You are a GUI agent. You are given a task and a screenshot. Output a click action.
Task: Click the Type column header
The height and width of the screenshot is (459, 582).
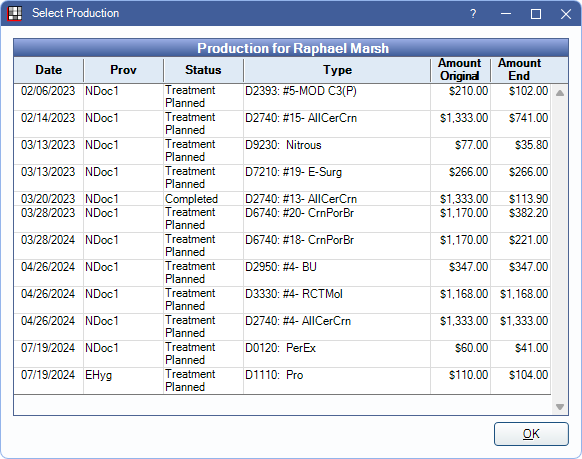tap(337, 70)
